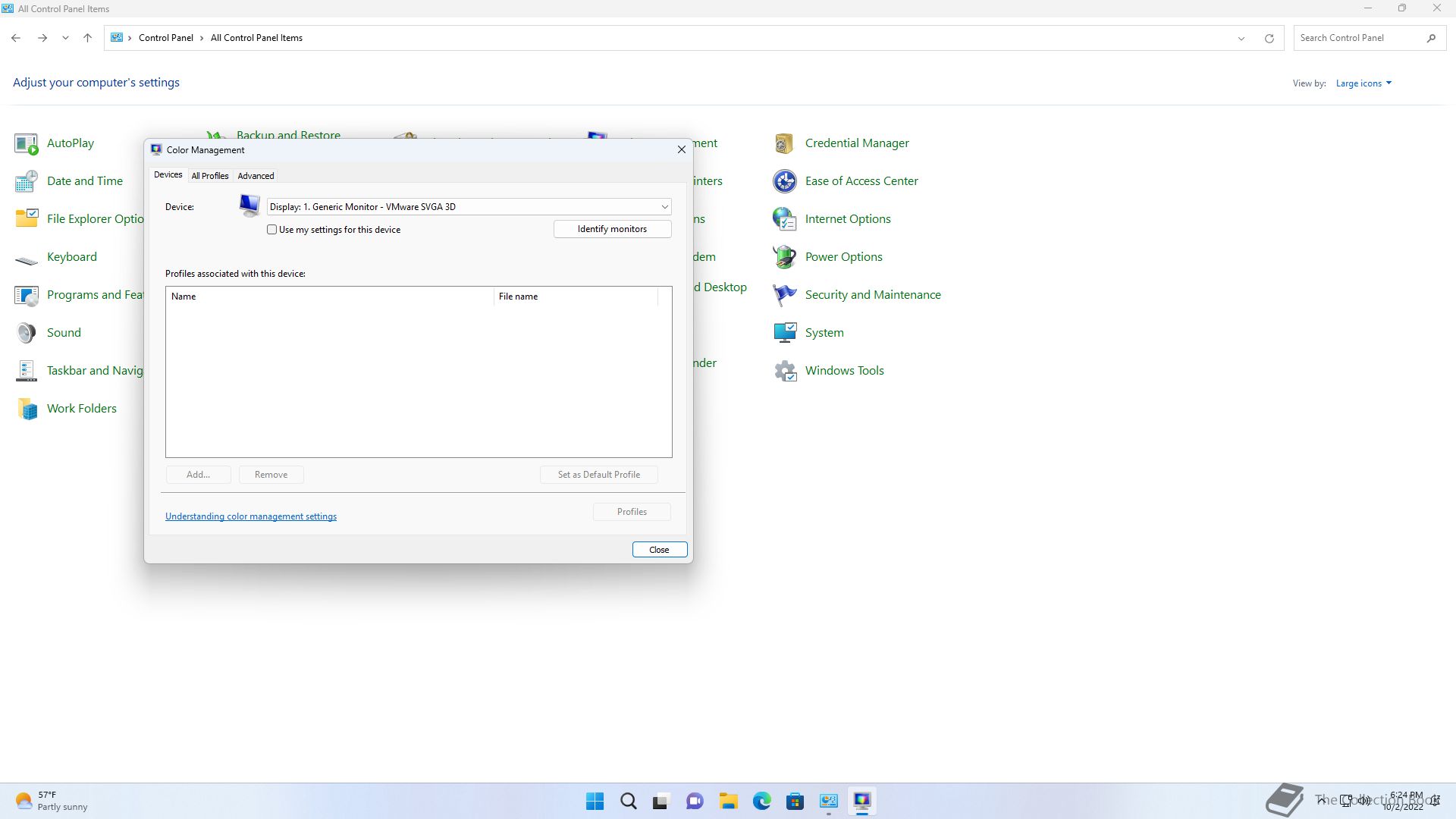The image size is (1456, 819).
Task: Open the View by Large icons dropdown
Action: (x=1363, y=83)
